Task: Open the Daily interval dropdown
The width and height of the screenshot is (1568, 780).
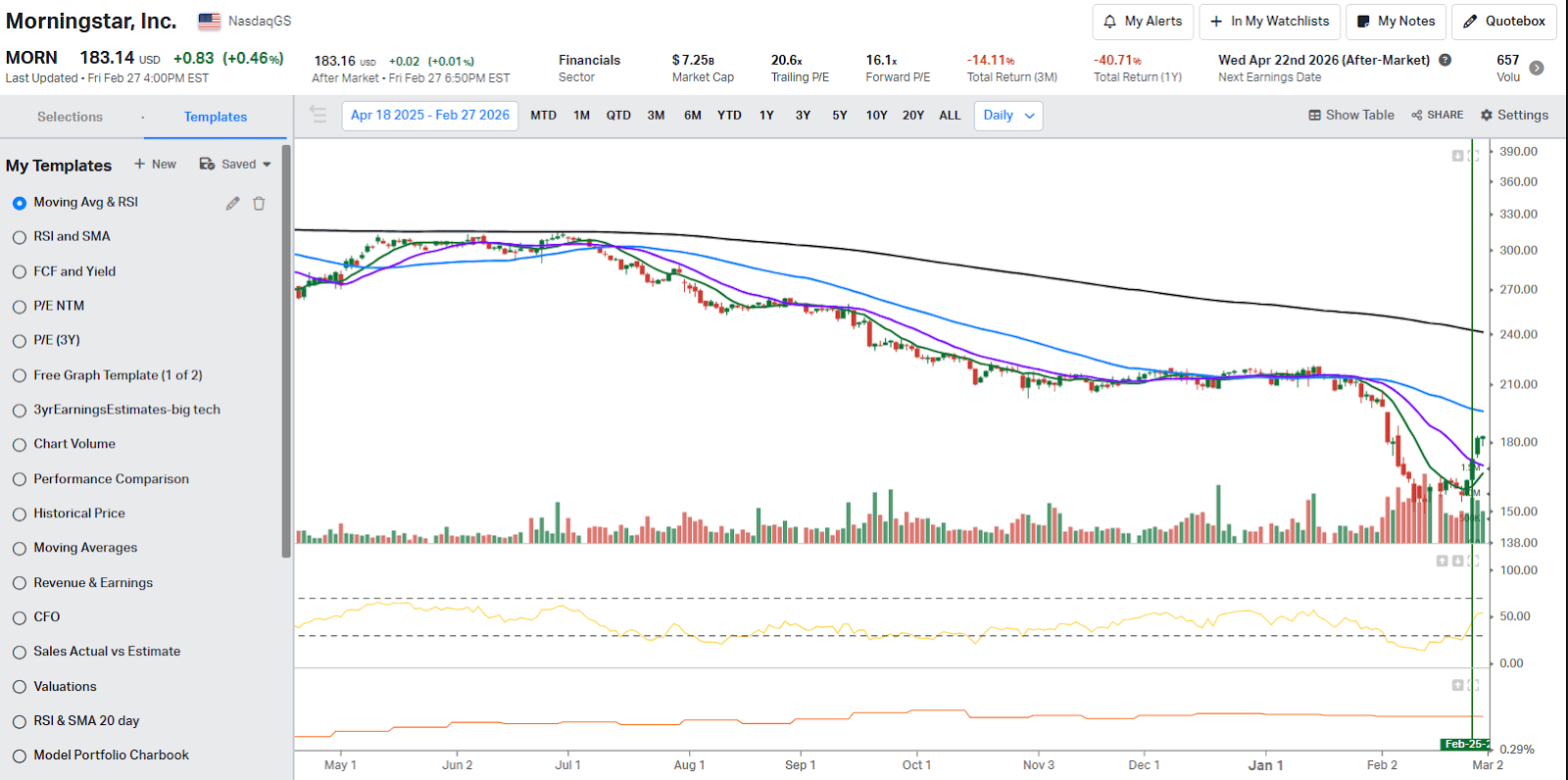Action: click(1008, 115)
